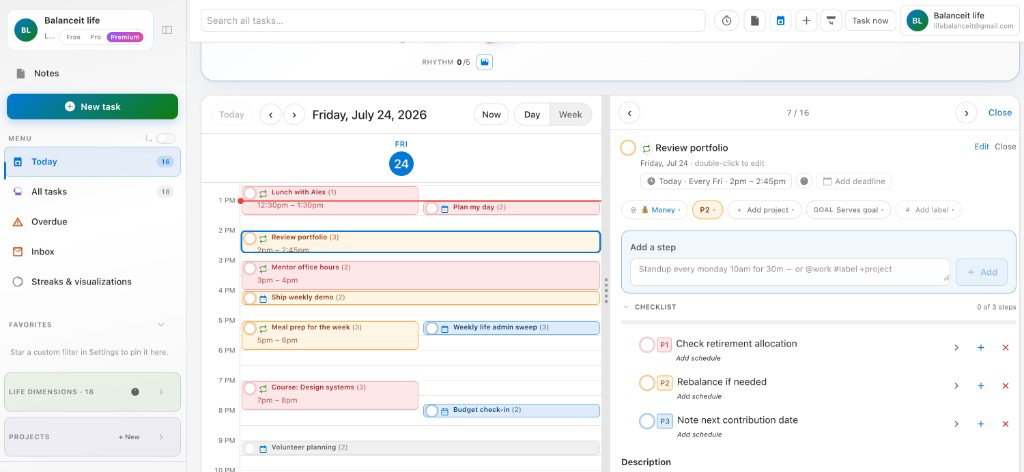Toggle the switch next to MENU header
Image resolution: width=1024 pixels, height=472 pixels.
(x=166, y=138)
